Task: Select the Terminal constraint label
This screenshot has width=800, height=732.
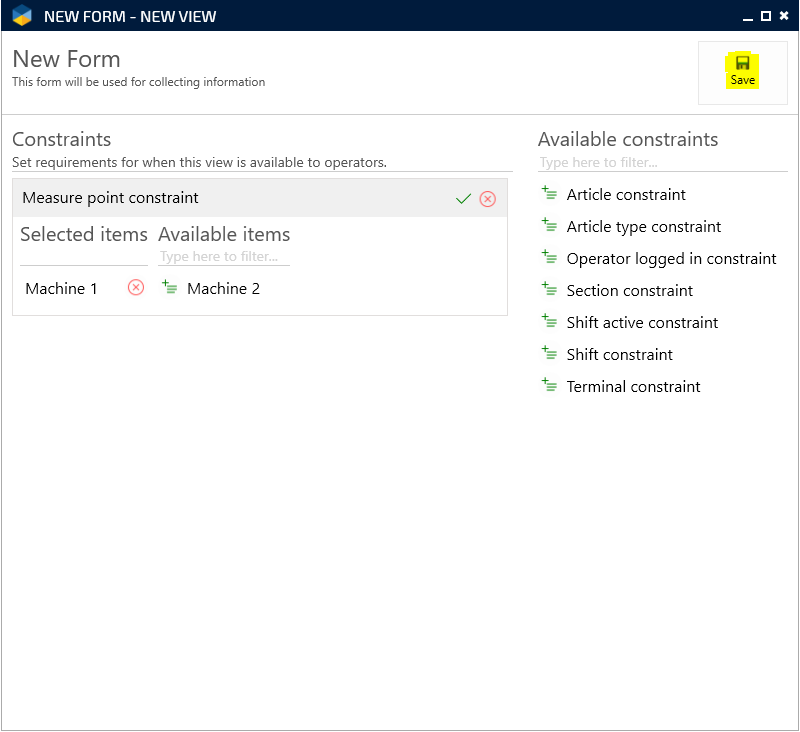Action: click(x=633, y=387)
